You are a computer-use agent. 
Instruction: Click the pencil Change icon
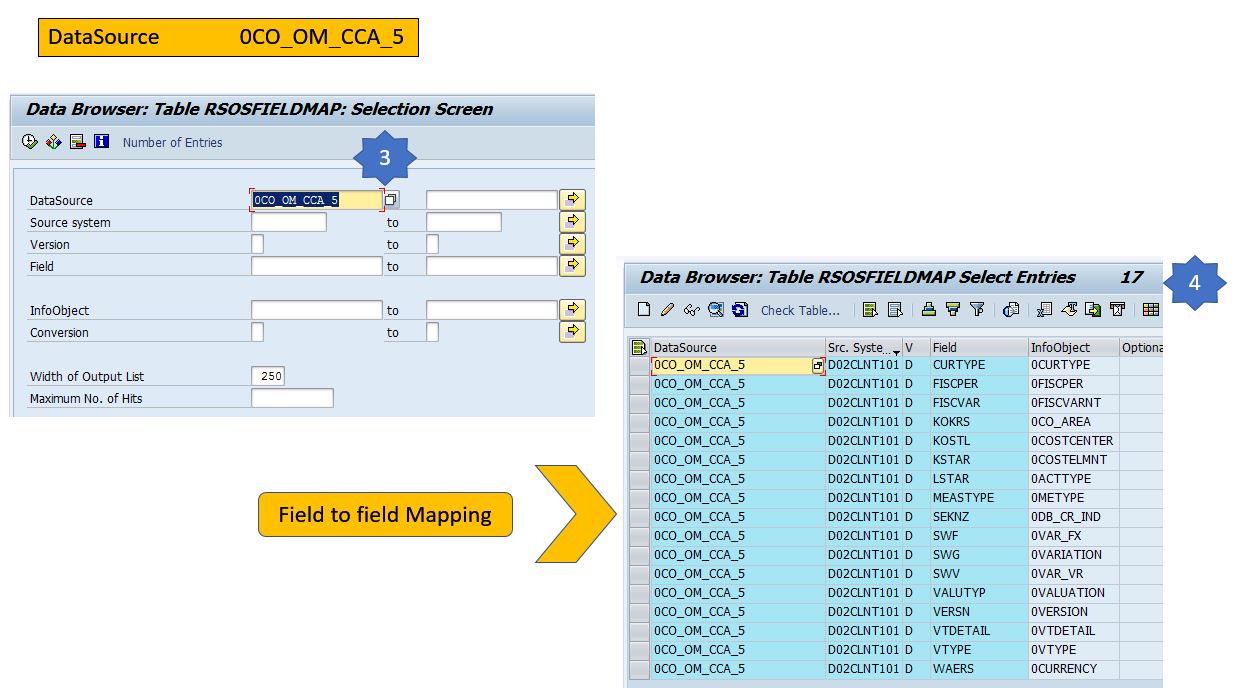click(x=668, y=310)
